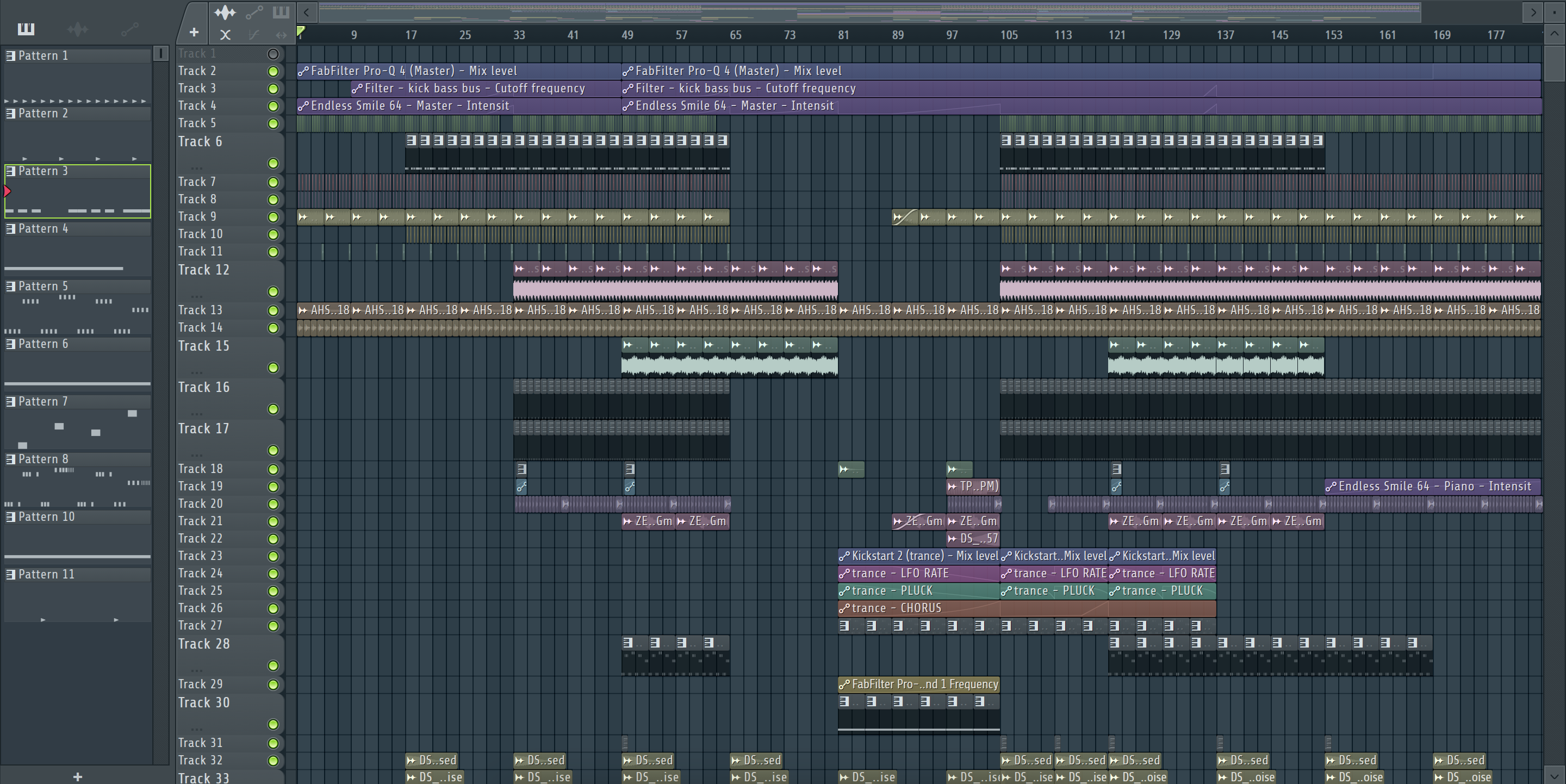1566x784 pixels.
Task: Click the Track 3 name label
Action: point(197,88)
